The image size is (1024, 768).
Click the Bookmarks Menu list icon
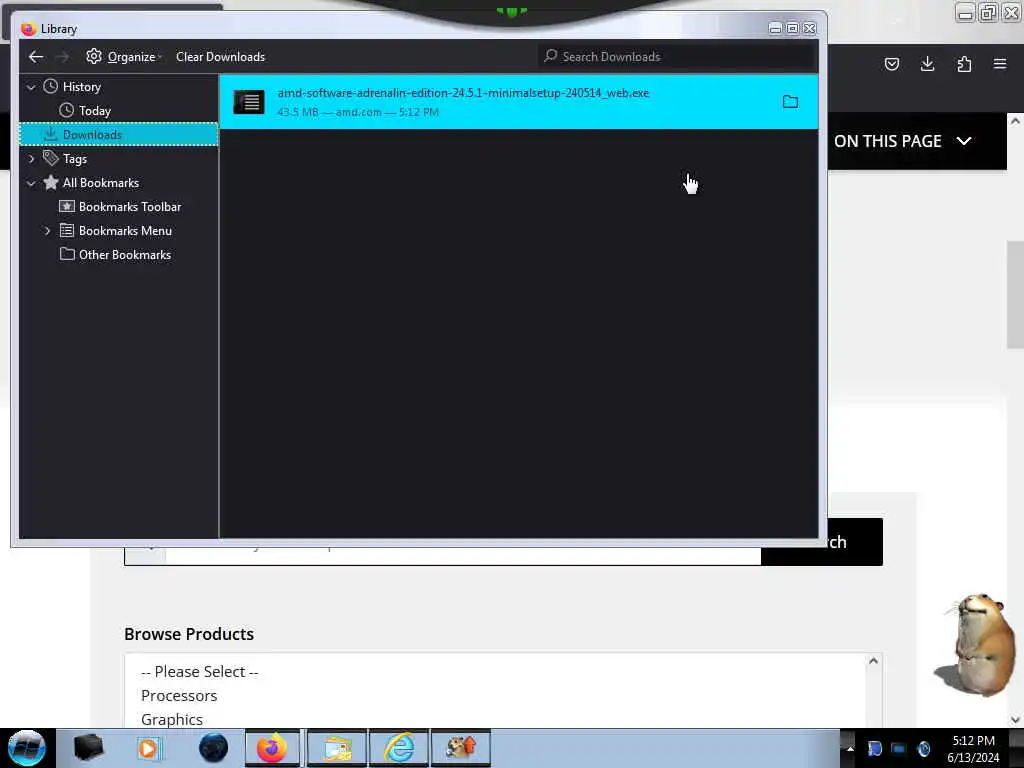[x=67, y=230]
